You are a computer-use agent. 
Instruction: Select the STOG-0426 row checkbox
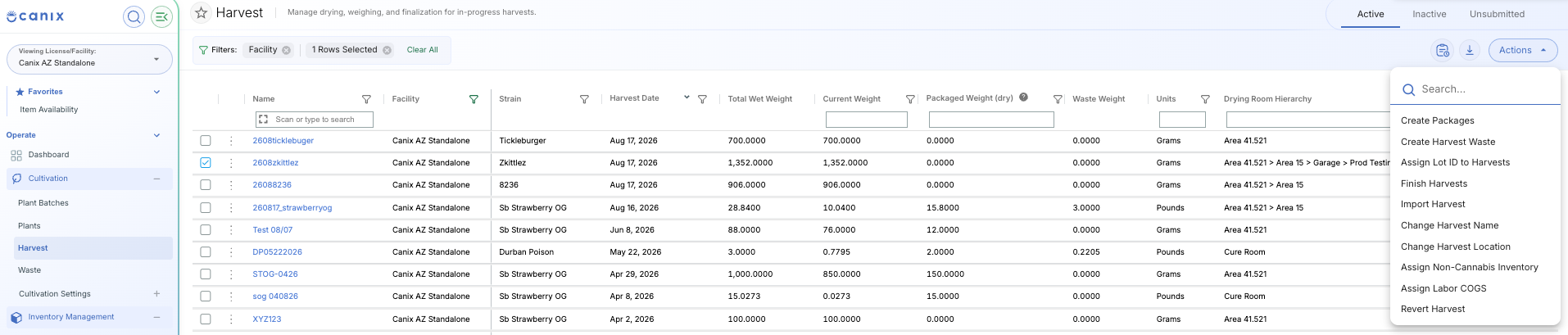(206, 274)
